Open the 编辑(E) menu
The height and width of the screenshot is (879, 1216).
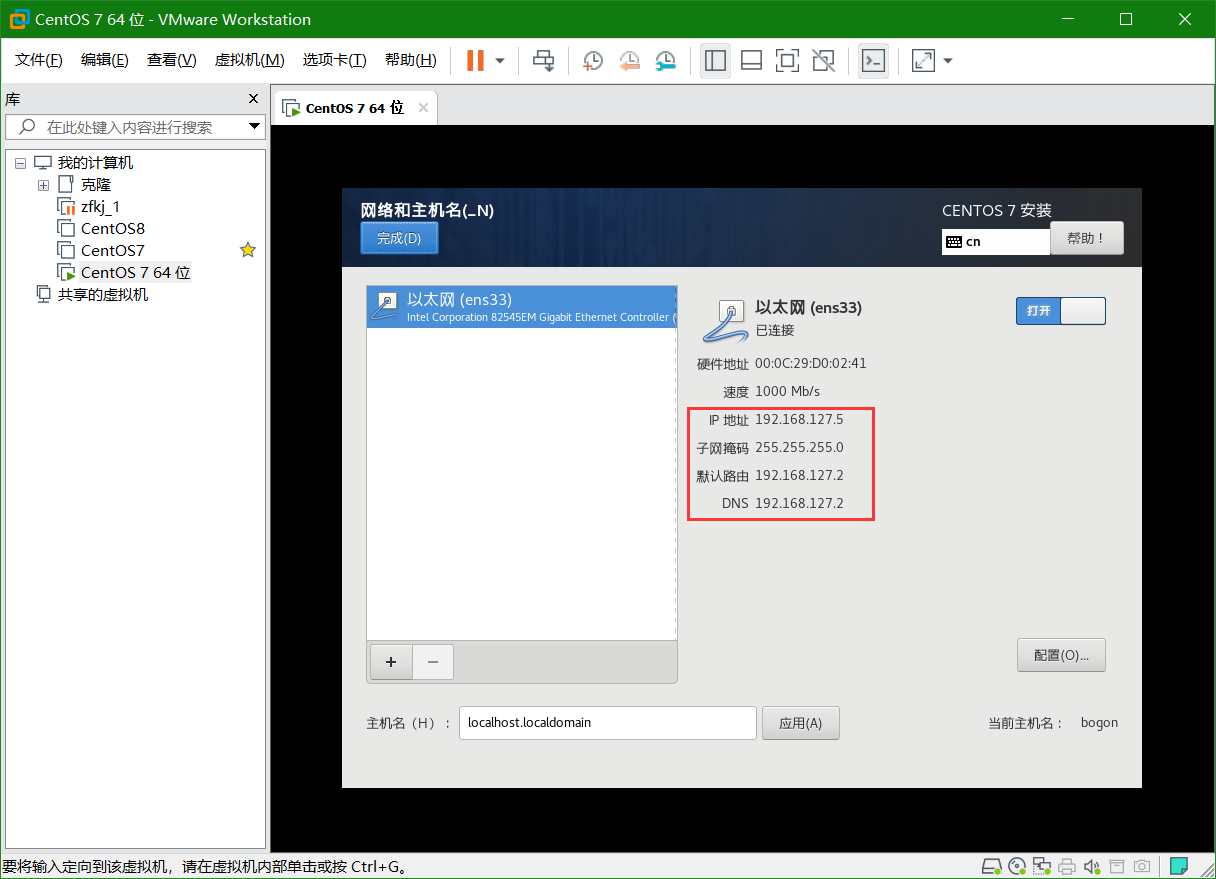click(x=105, y=60)
